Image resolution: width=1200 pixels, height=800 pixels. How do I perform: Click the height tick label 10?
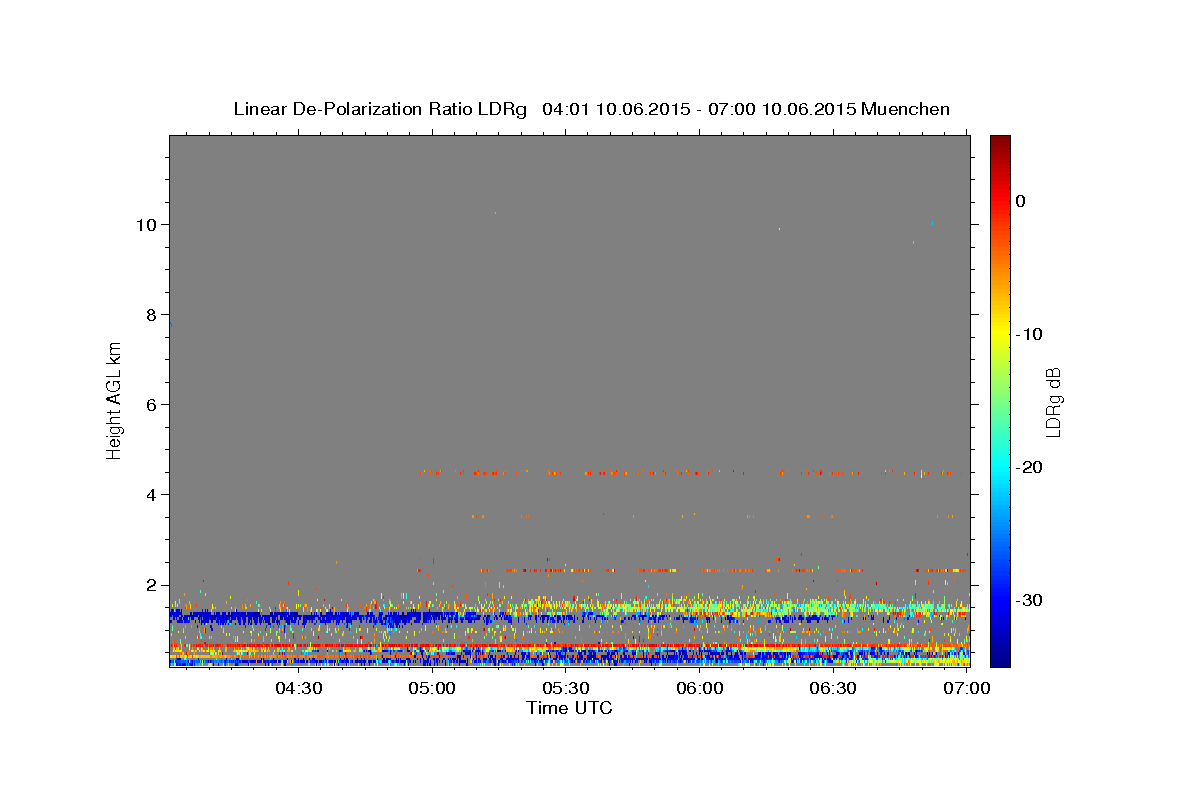point(147,224)
